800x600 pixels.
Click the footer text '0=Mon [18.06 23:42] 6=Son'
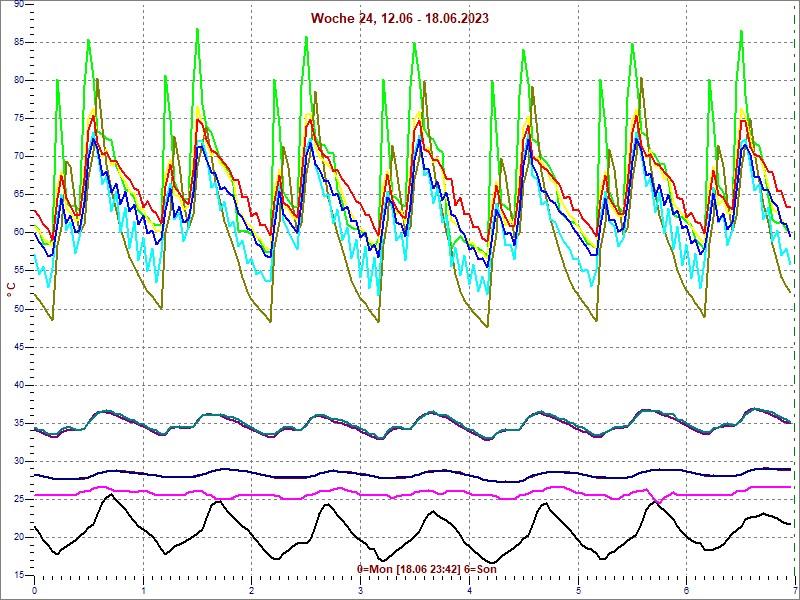pyautogui.click(x=427, y=569)
